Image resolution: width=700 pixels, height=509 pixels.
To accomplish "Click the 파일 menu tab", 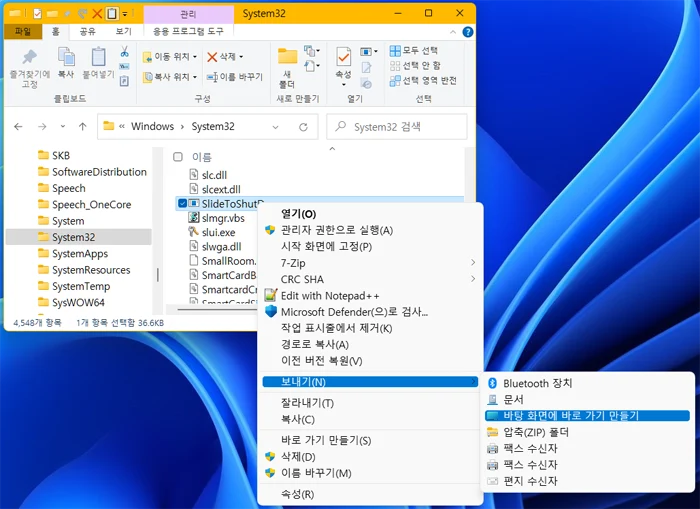I will click(x=23, y=31).
